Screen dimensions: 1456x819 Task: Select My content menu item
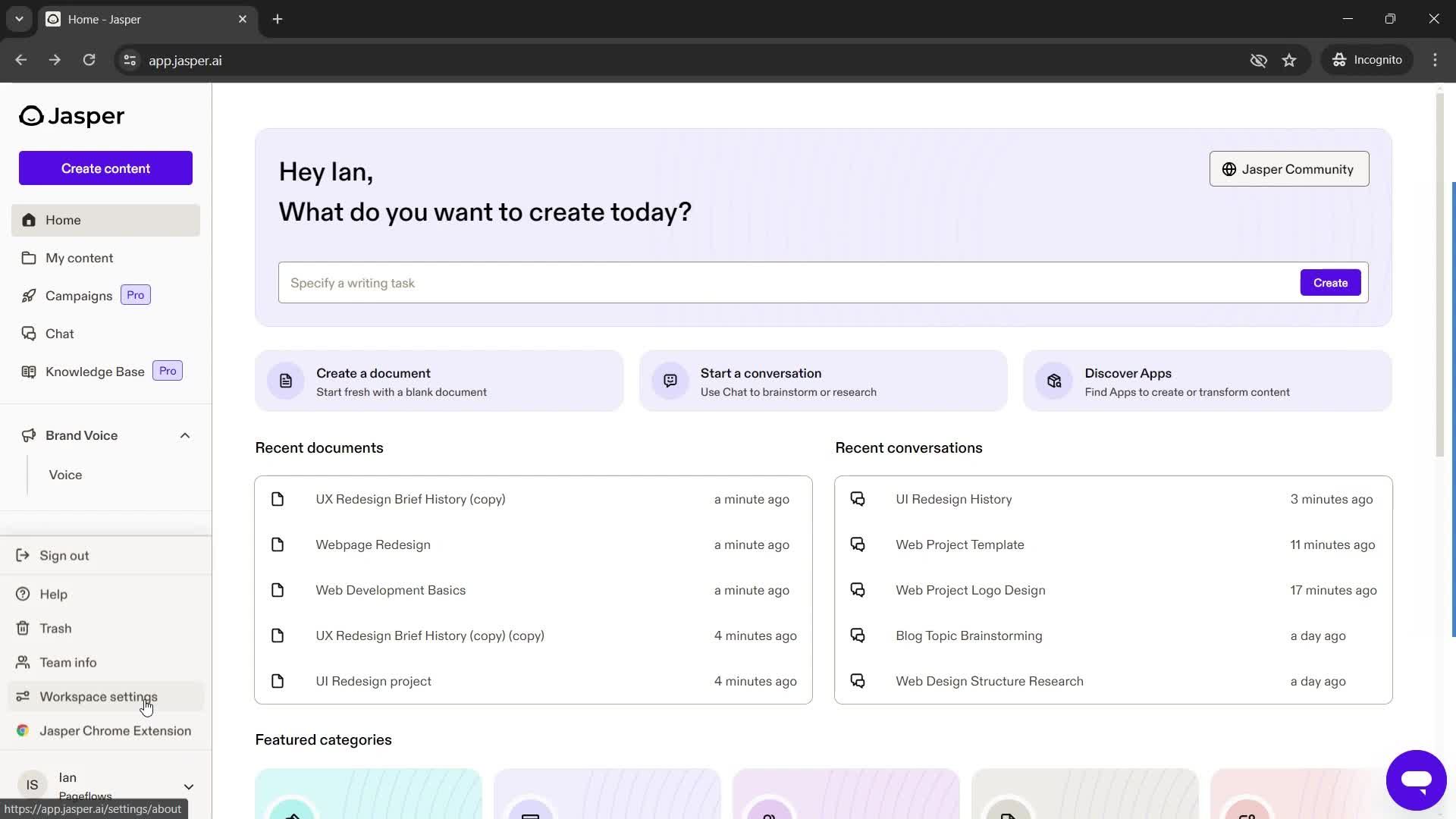(x=79, y=258)
